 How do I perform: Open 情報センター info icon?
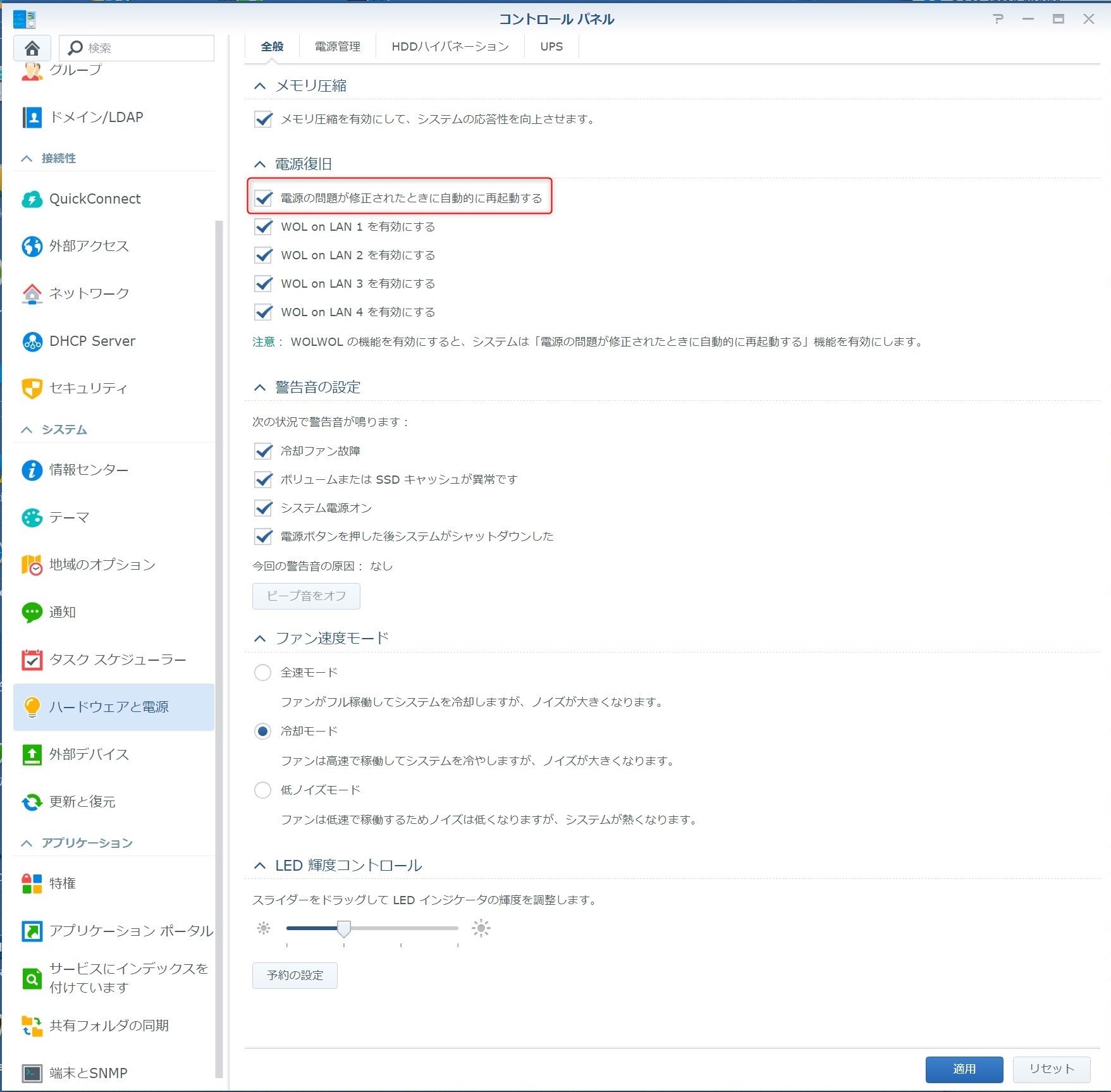tap(32, 470)
